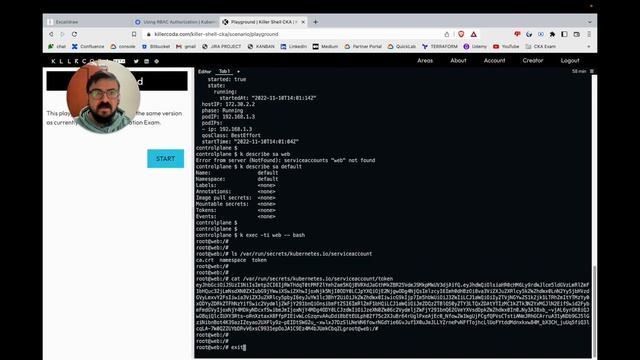
Task: Click the share icon in address bar
Action: pos(447,34)
